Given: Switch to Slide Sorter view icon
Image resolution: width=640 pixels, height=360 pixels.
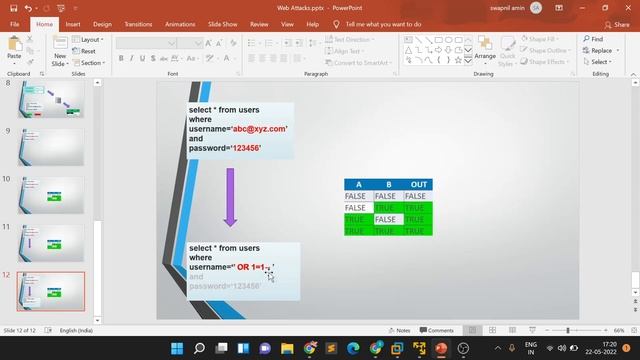Looking at the screenshot, I should [492, 330].
